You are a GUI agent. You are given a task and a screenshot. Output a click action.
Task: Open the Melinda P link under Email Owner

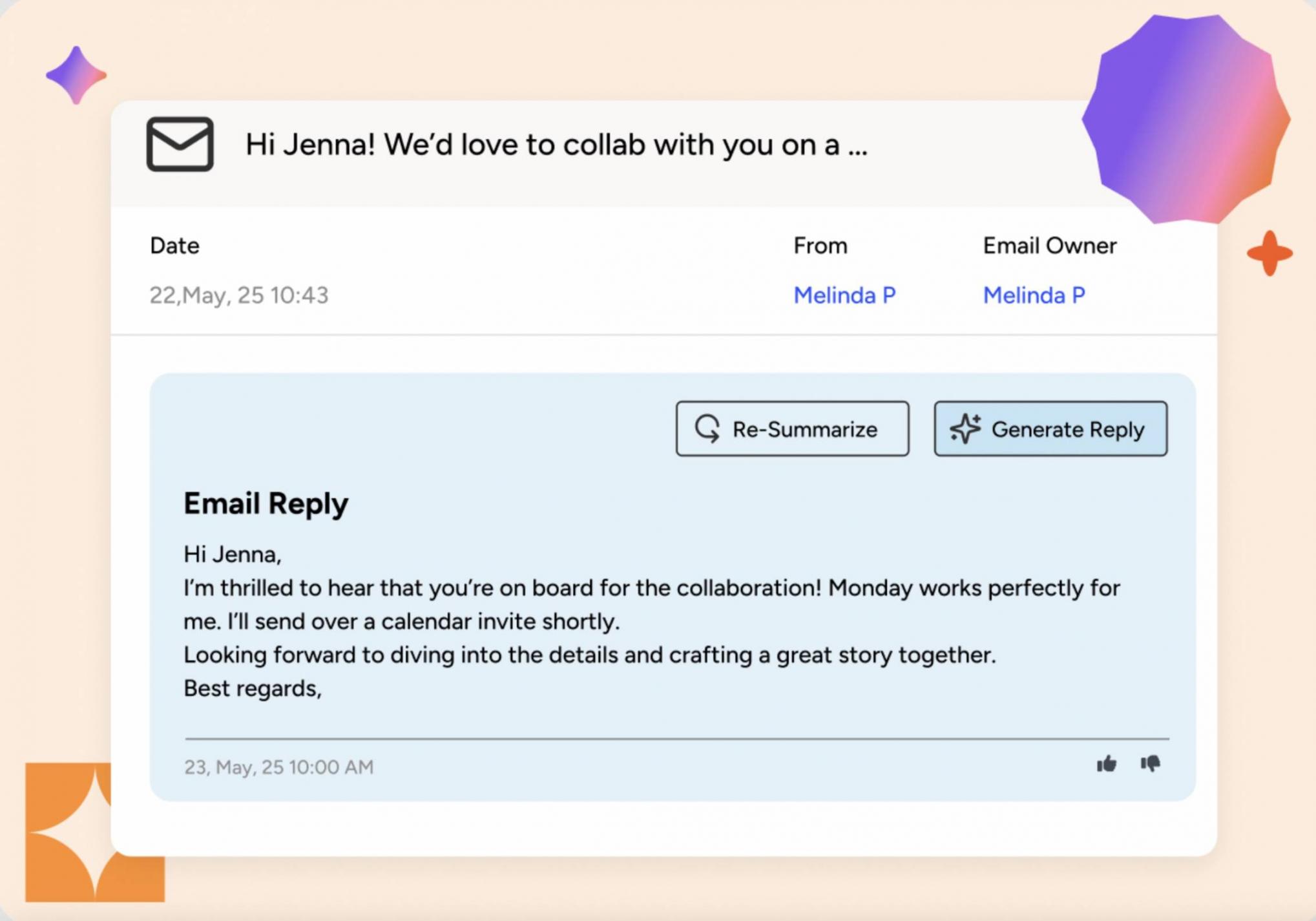[x=1034, y=295]
